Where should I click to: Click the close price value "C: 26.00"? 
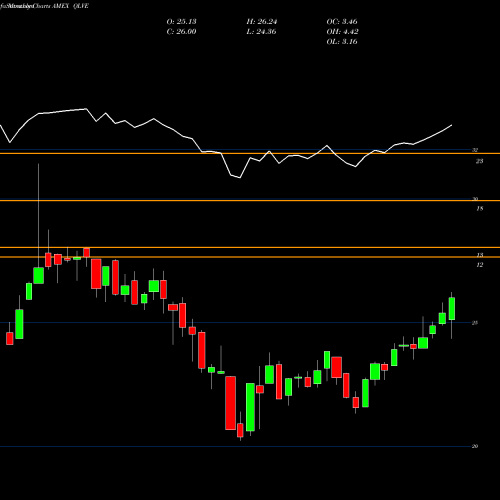pos(181,32)
